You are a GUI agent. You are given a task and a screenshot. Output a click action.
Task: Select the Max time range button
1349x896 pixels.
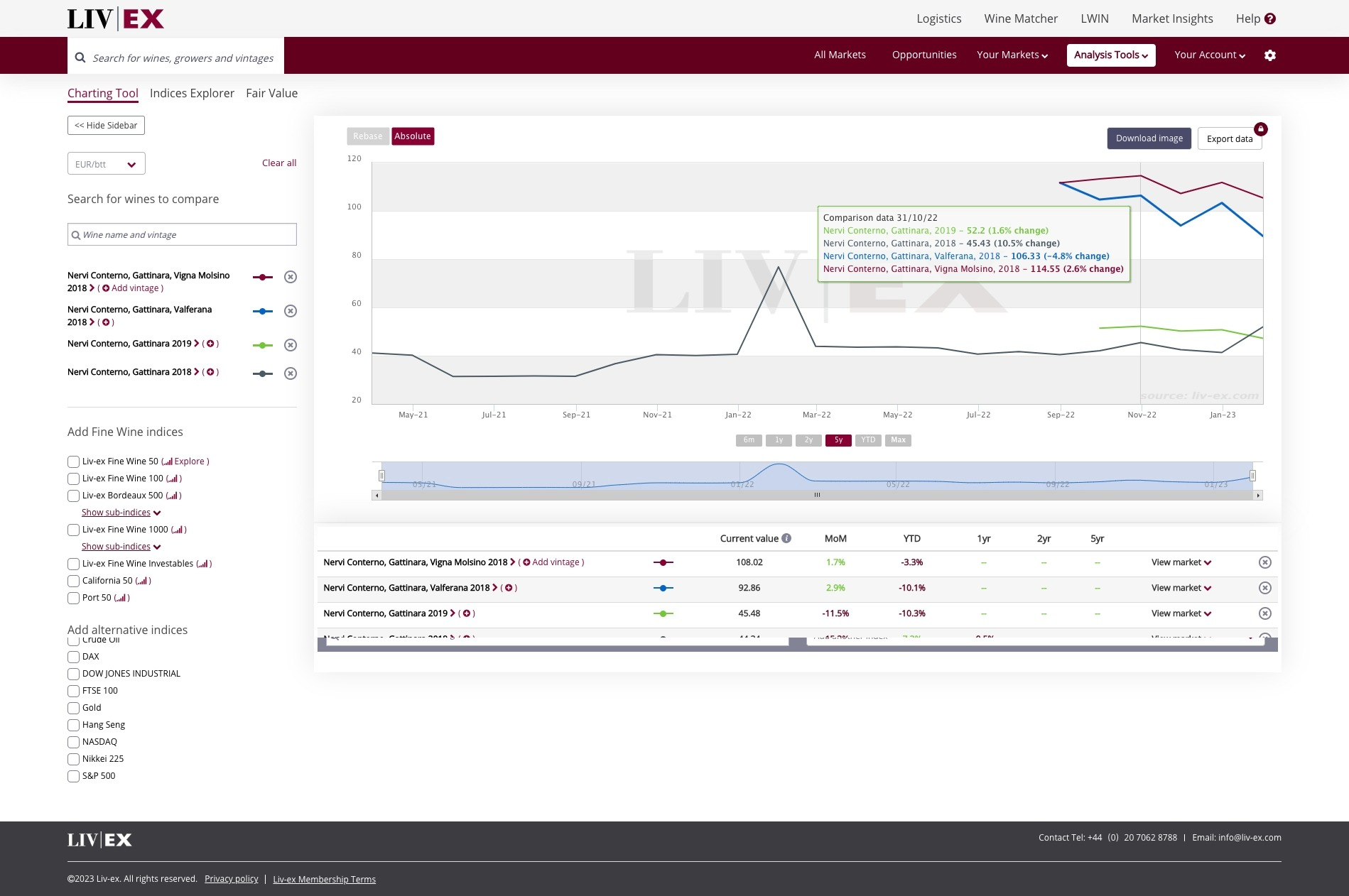pyautogui.click(x=898, y=440)
